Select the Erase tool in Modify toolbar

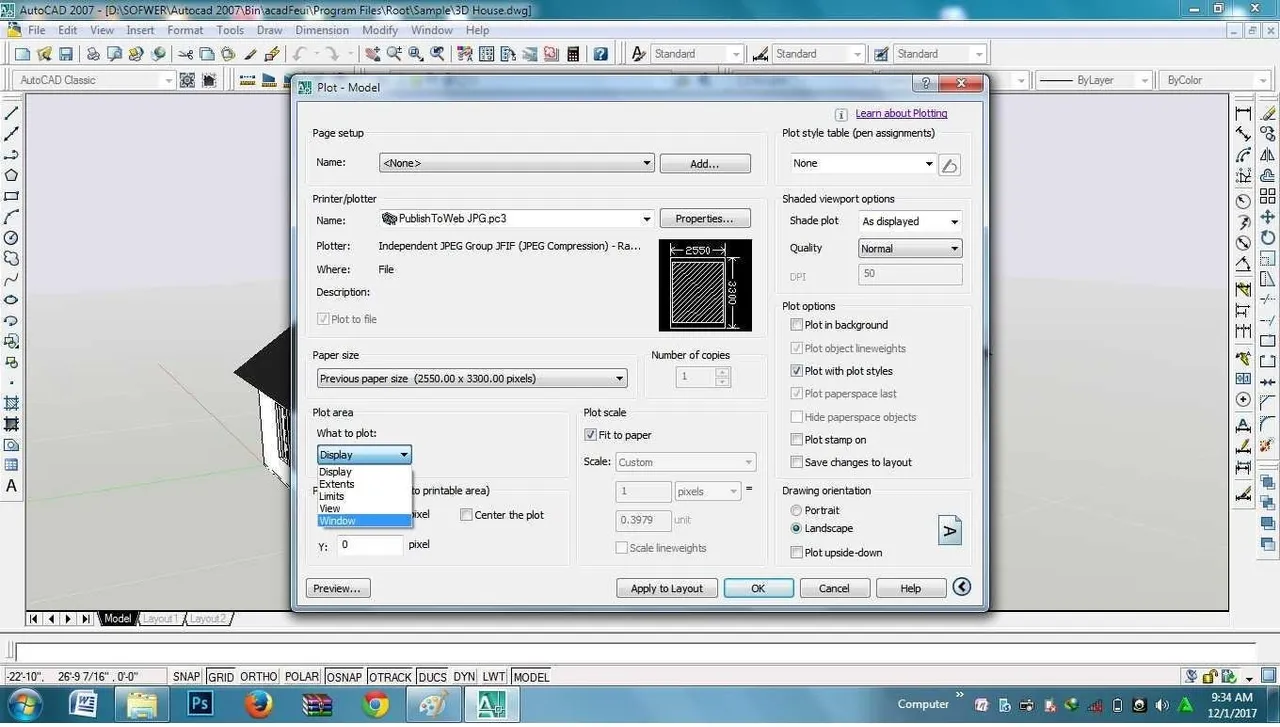(1267, 113)
